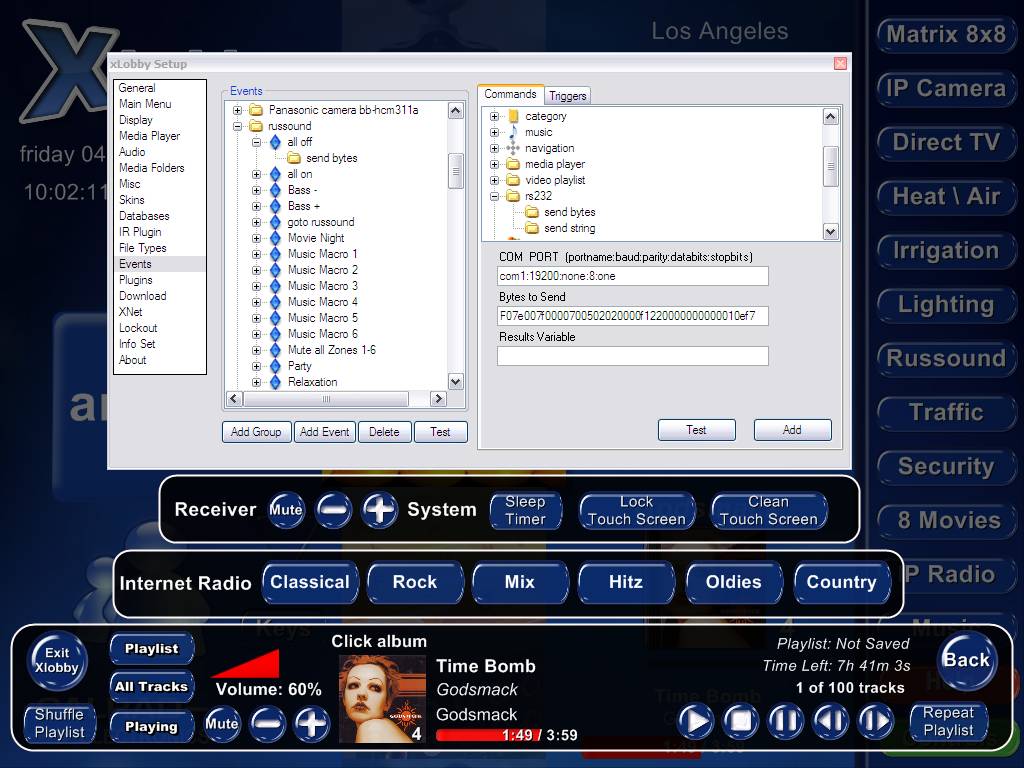Viewport: 1024px width, 768px height.
Task: Select the send string folder icon
Action: (x=532, y=228)
